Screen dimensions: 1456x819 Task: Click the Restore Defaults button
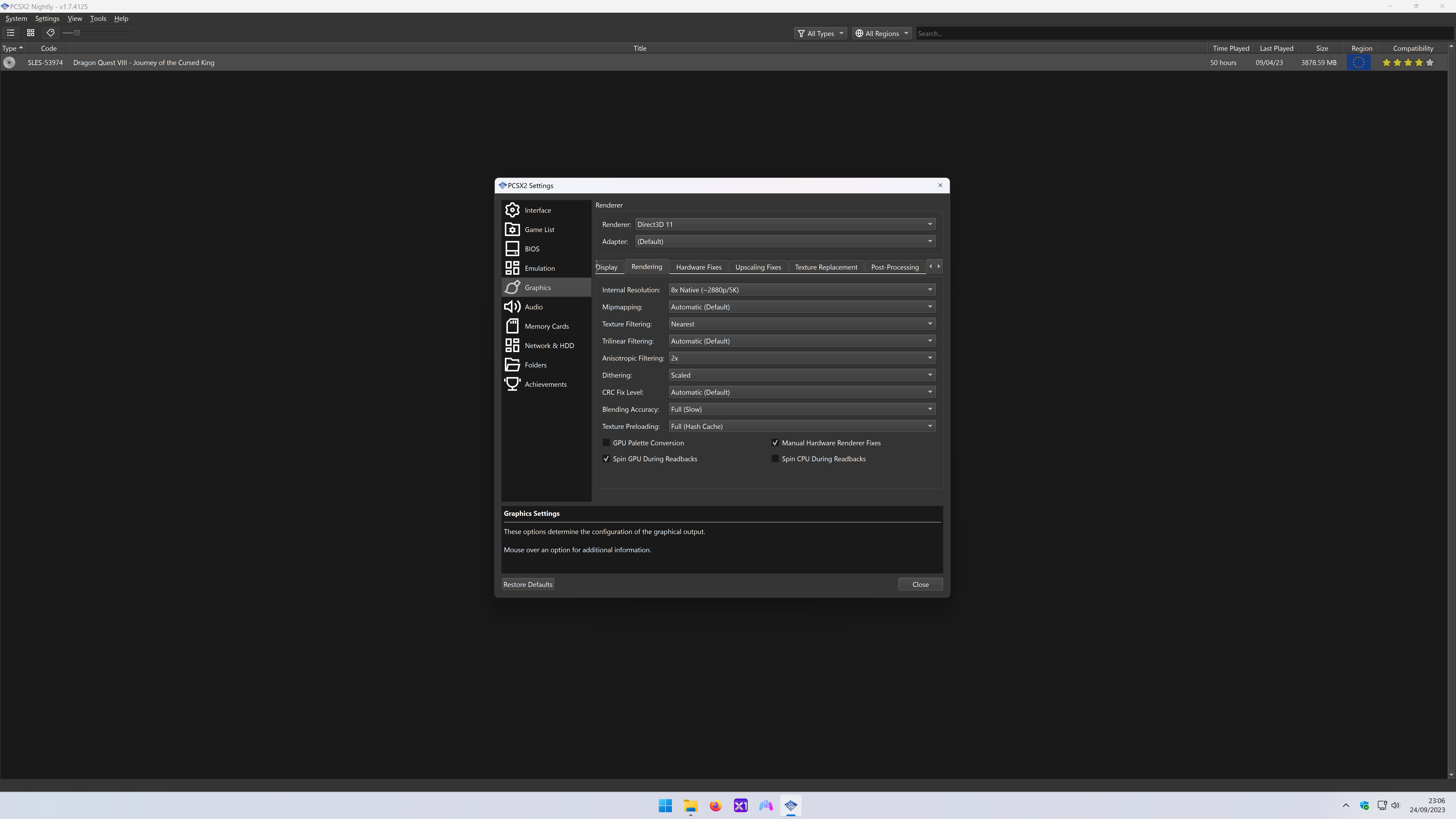527,584
